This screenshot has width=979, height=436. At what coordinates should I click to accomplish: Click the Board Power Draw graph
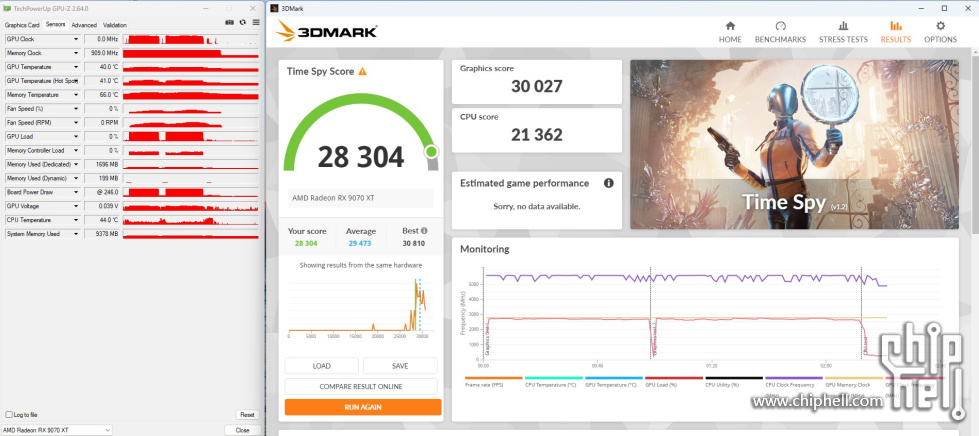point(190,192)
